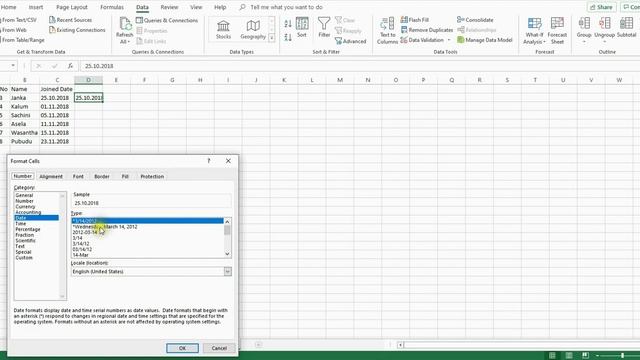Click Cancel in Format Cells
Viewport: 640px width, 360px height.
(219, 348)
